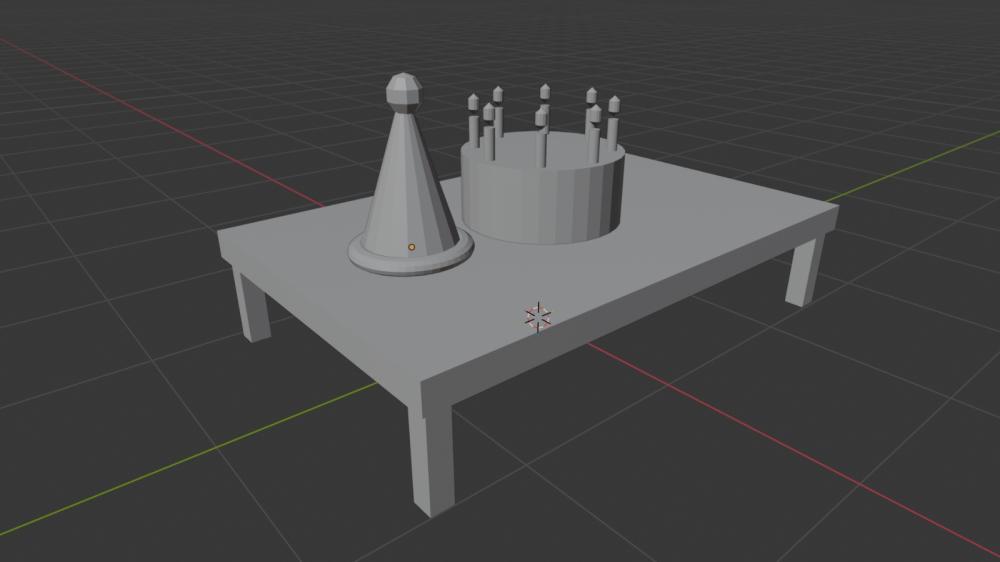
Task: Click the green Y axis line at lower left
Action: 191,457
